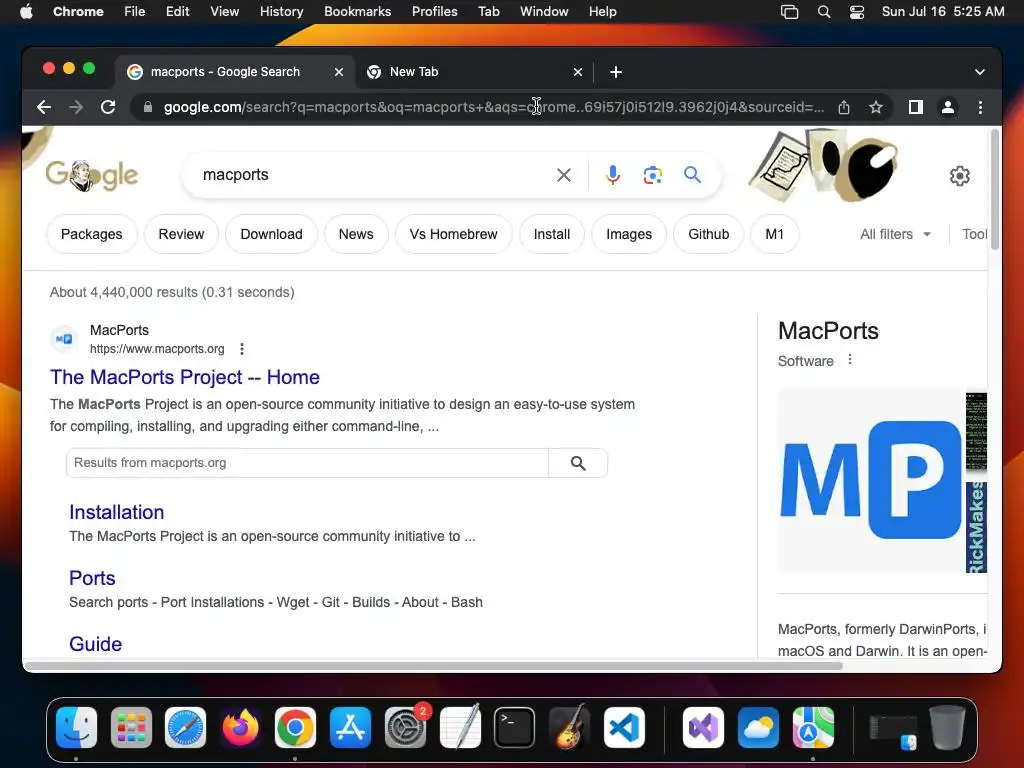This screenshot has height=768, width=1024.
Task: Bookmark this page with the star icon
Action: tap(876, 107)
